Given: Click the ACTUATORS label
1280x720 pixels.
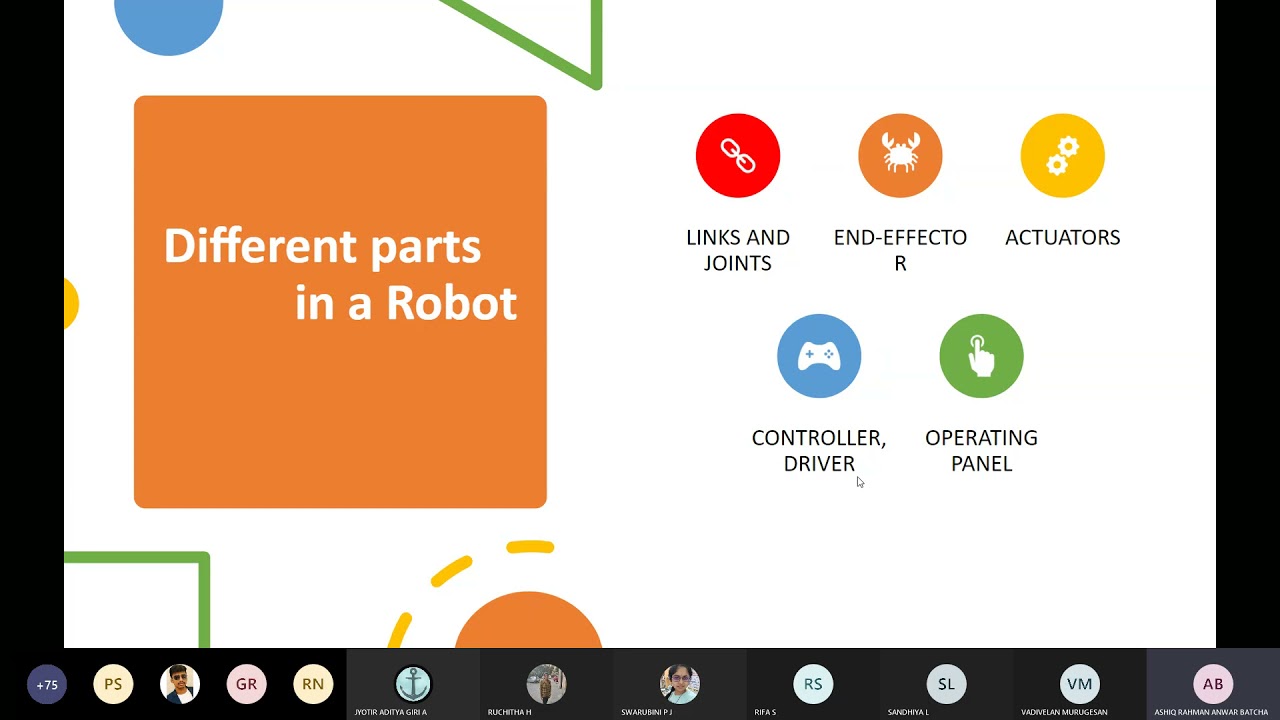Looking at the screenshot, I should (x=1063, y=238).
